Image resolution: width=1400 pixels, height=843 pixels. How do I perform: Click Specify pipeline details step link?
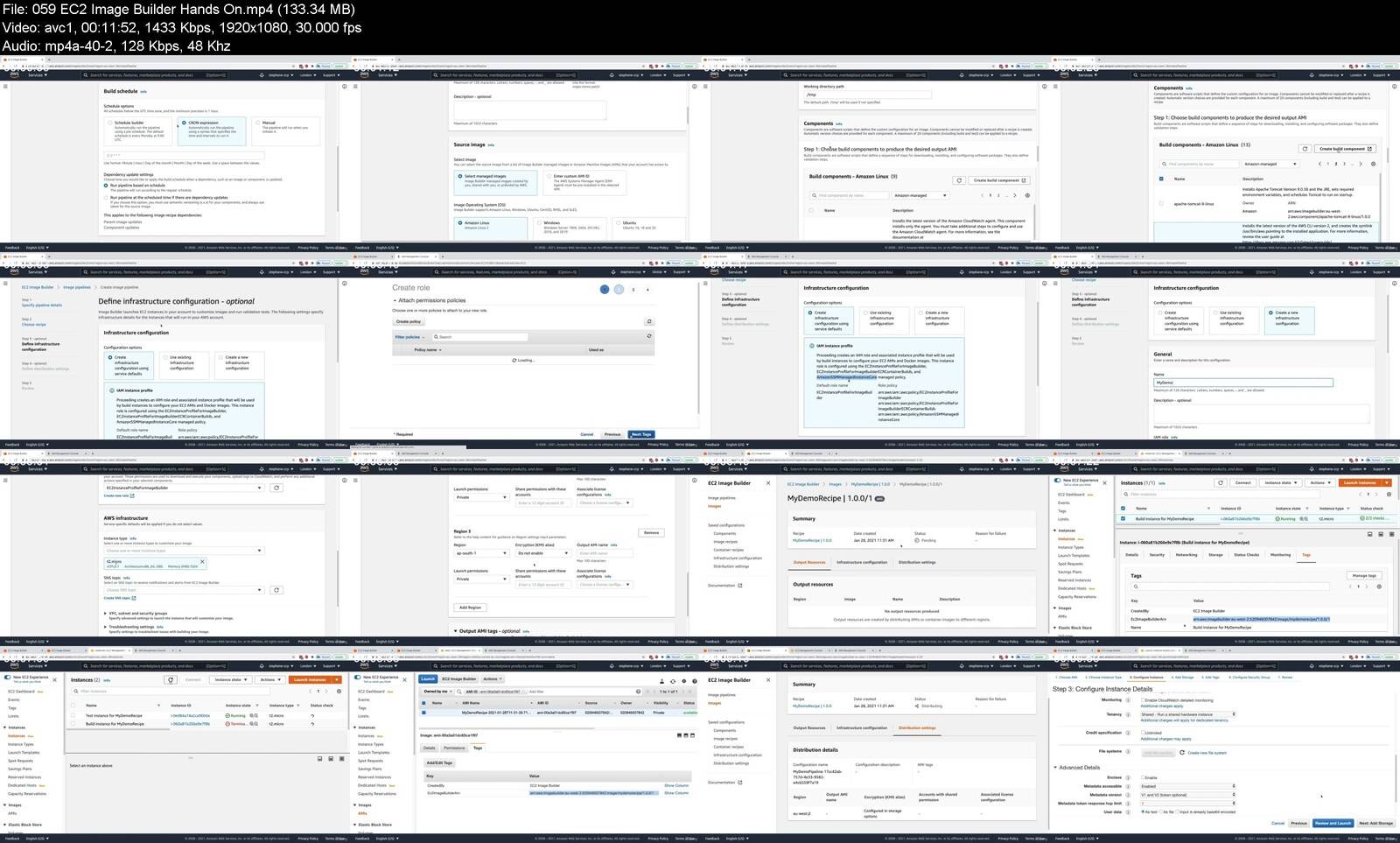[42, 305]
